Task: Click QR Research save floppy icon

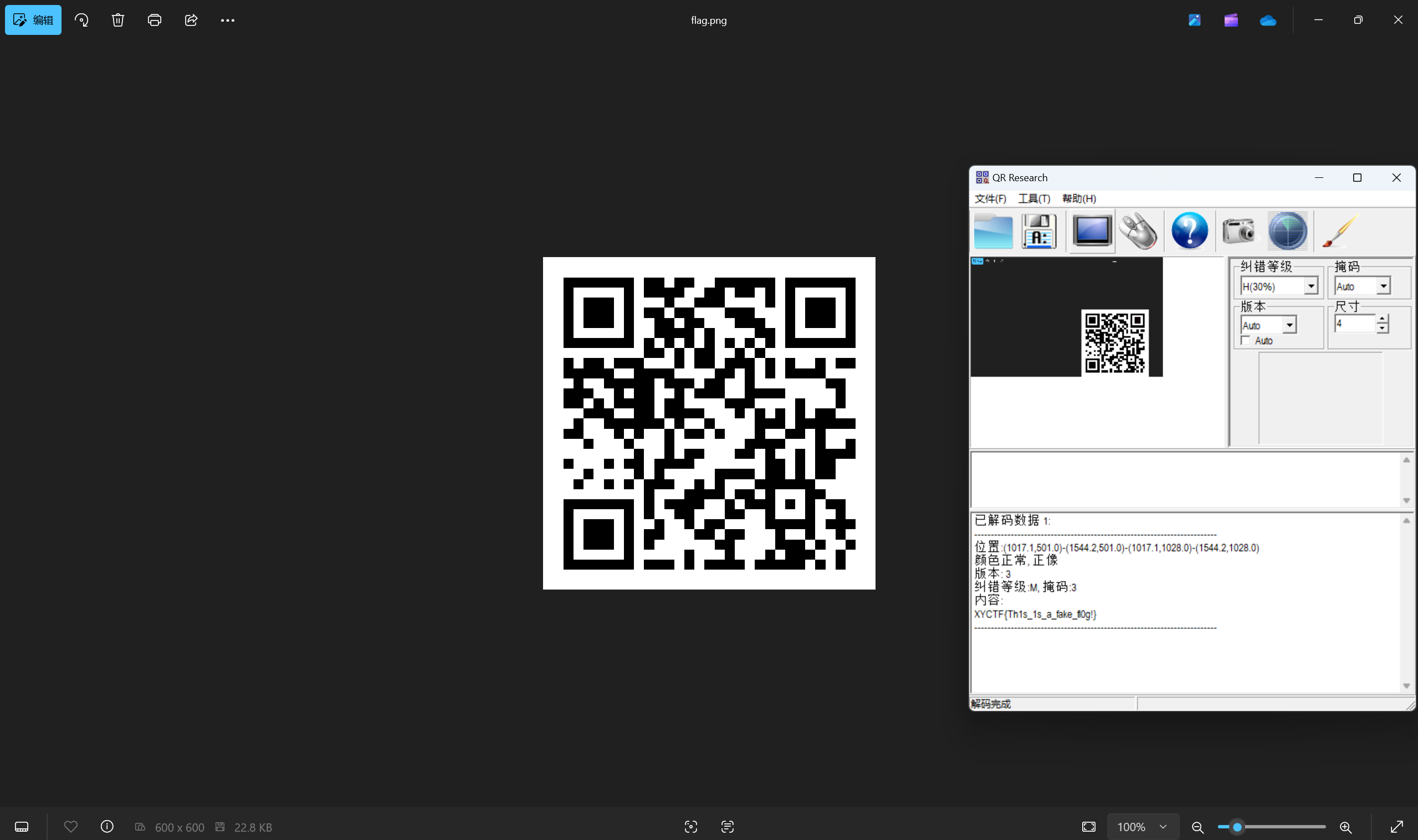Action: (1039, 231)
